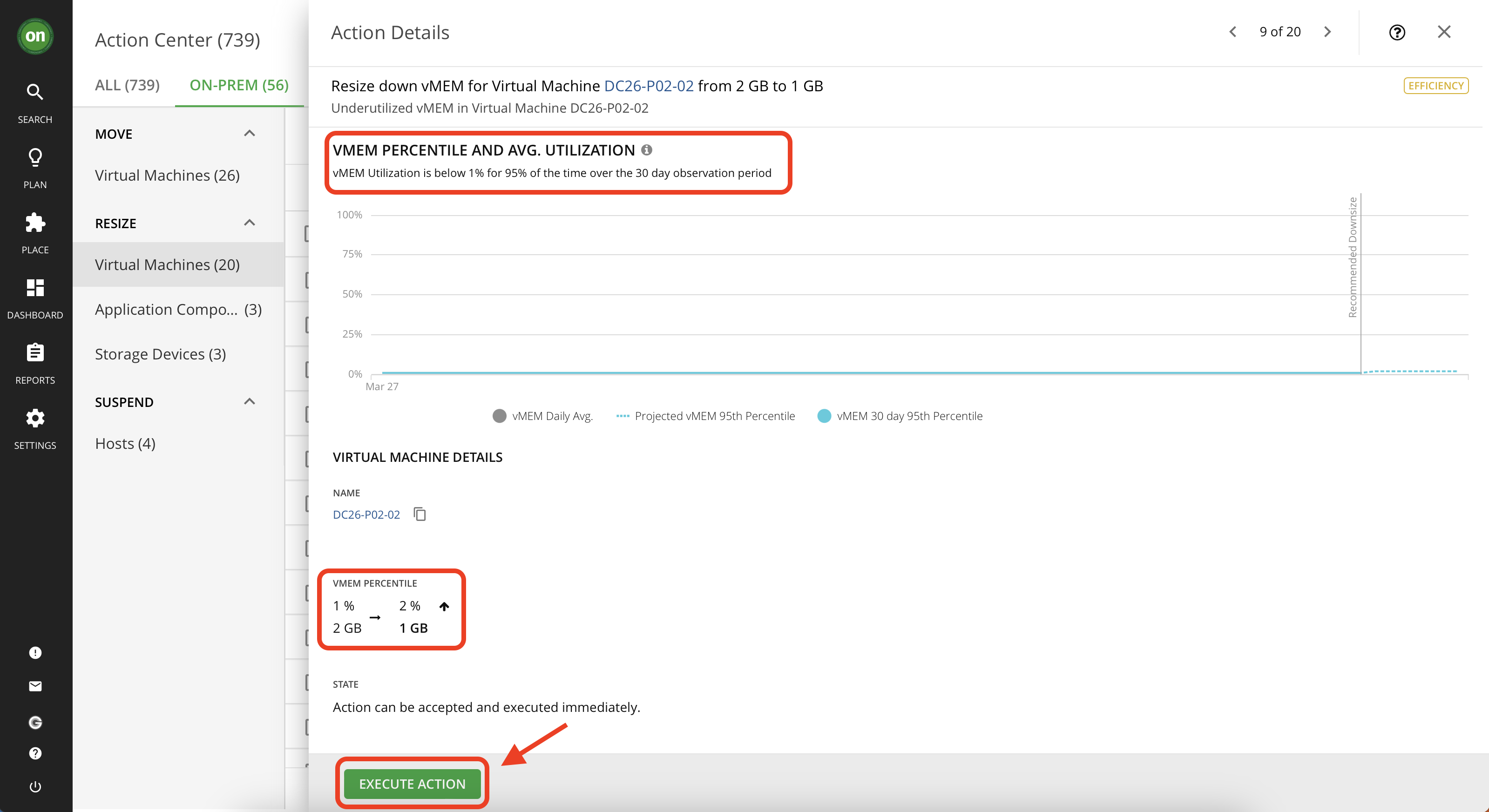Select Storage Devices (3) under RESIZE
The image size is (1489, 812).
[x=160, y=353]
